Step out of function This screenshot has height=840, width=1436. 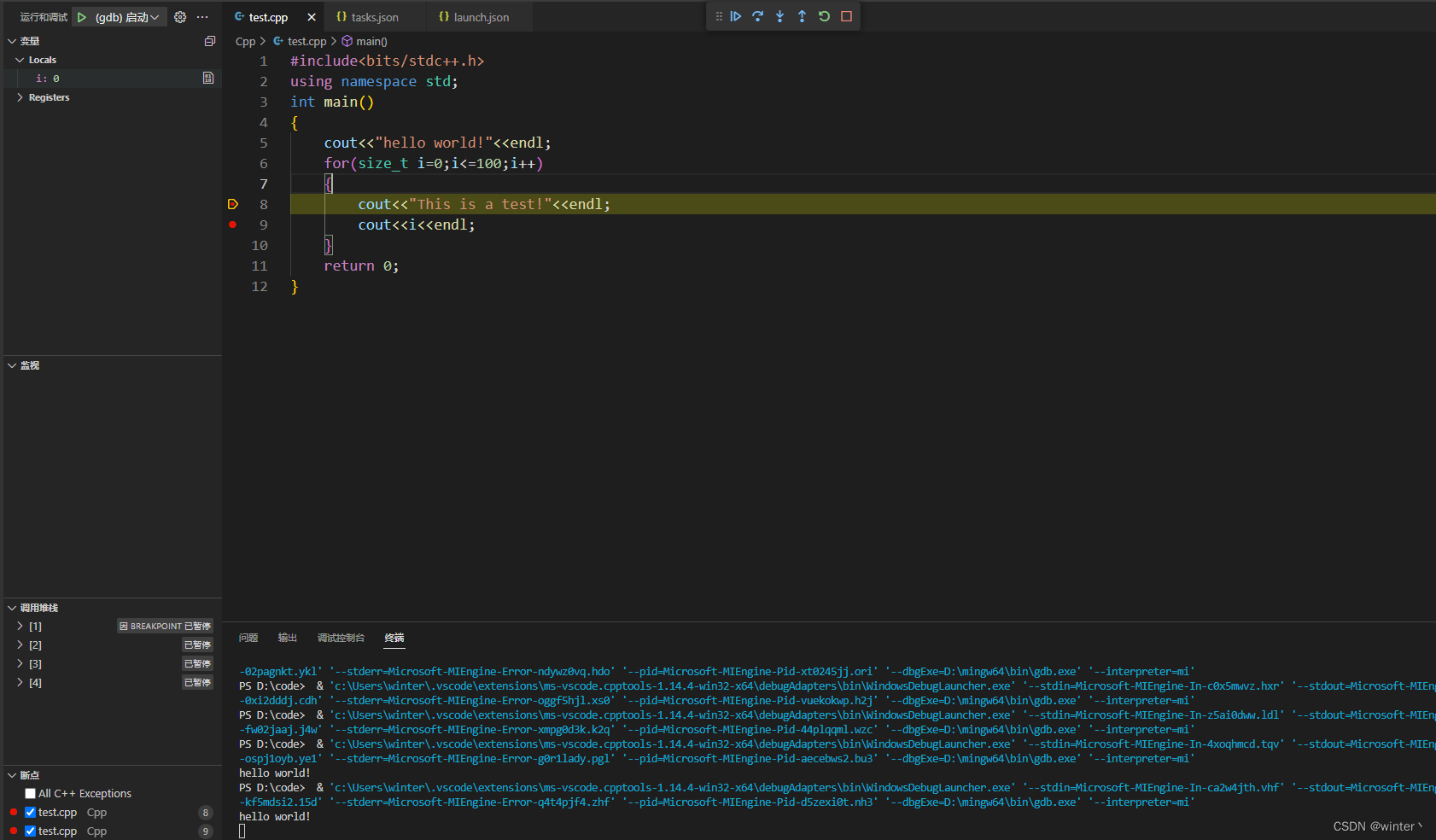click(x=803, y=16)
